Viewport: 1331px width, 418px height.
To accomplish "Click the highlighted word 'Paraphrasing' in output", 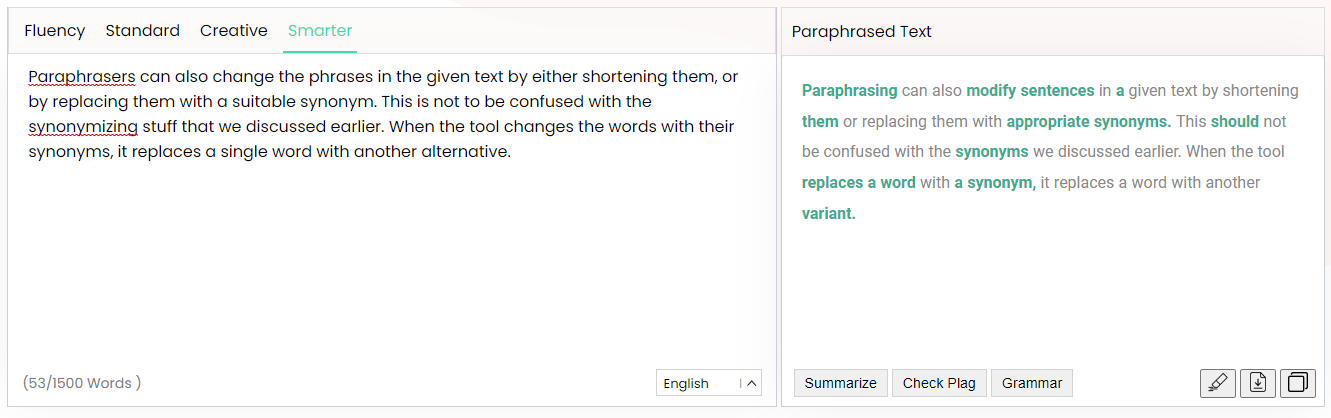I will pyautogui.click(x=850, y=91).
